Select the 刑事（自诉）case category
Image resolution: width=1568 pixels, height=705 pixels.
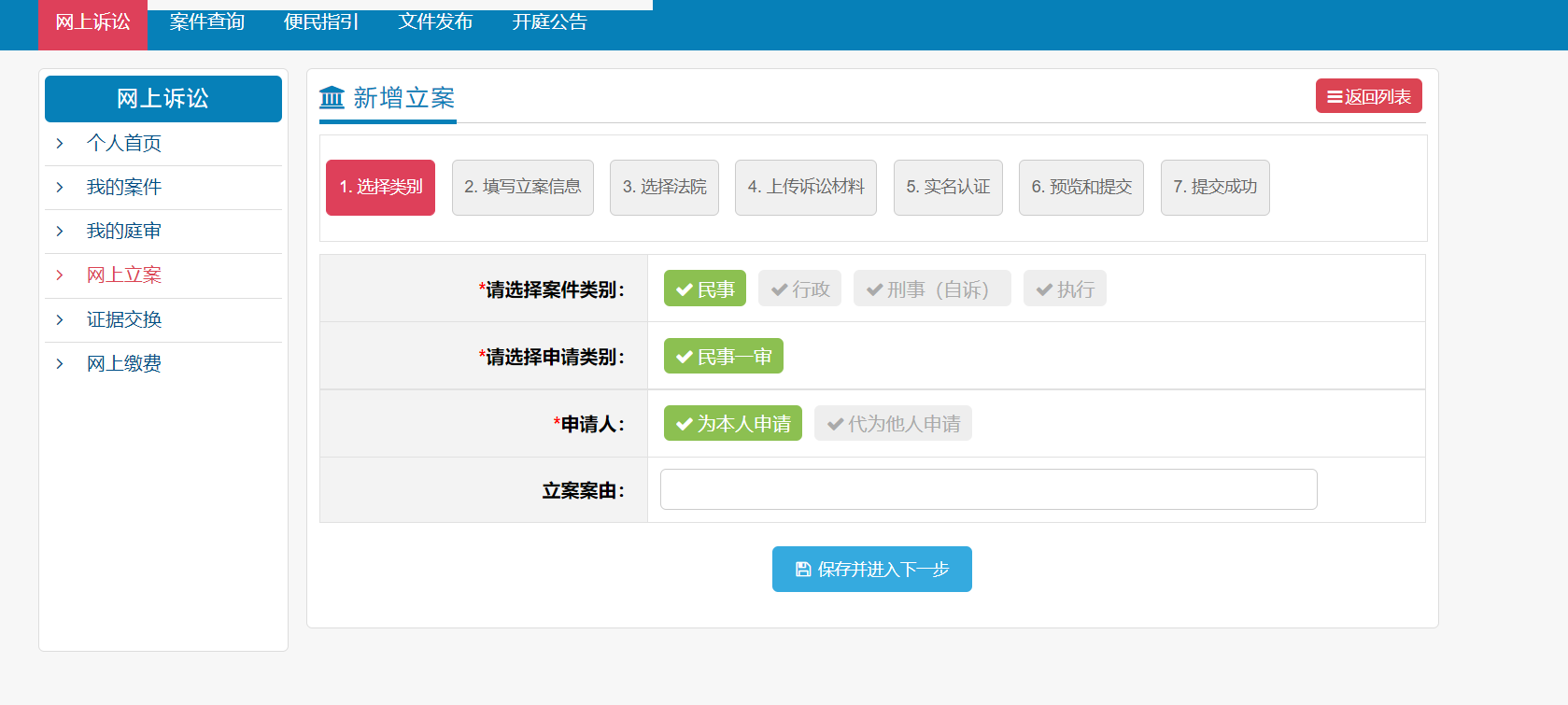(932, 289)
